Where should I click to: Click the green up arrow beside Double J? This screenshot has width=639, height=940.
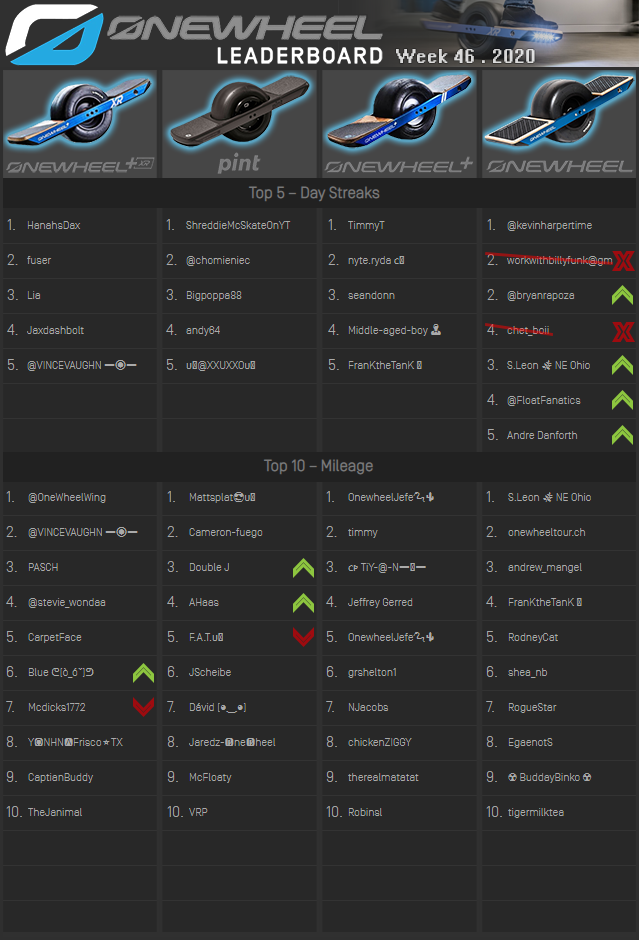(x=303, y=568)
